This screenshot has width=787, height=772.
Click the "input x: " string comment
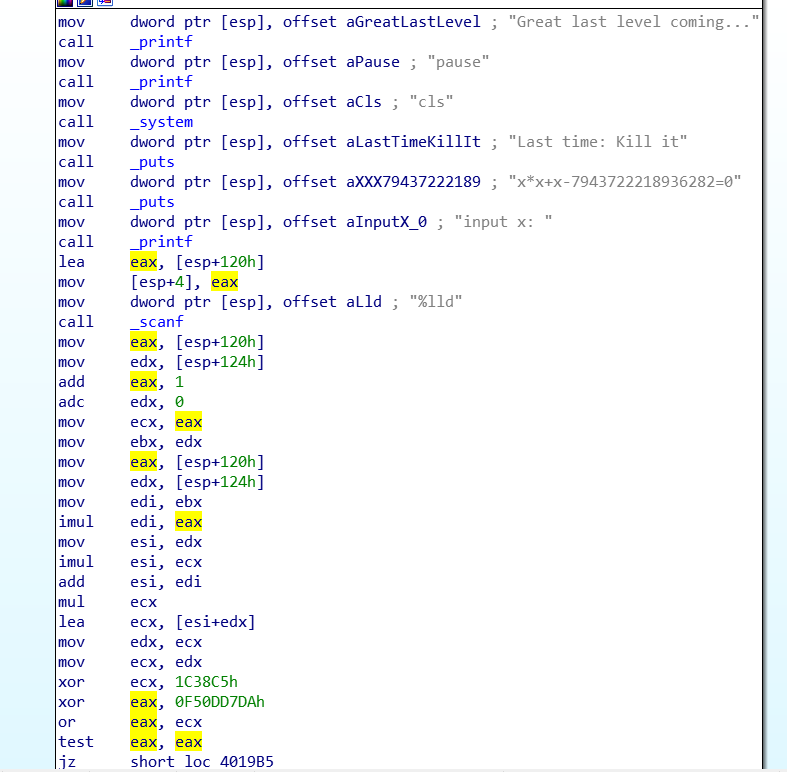tap(503, 222)
